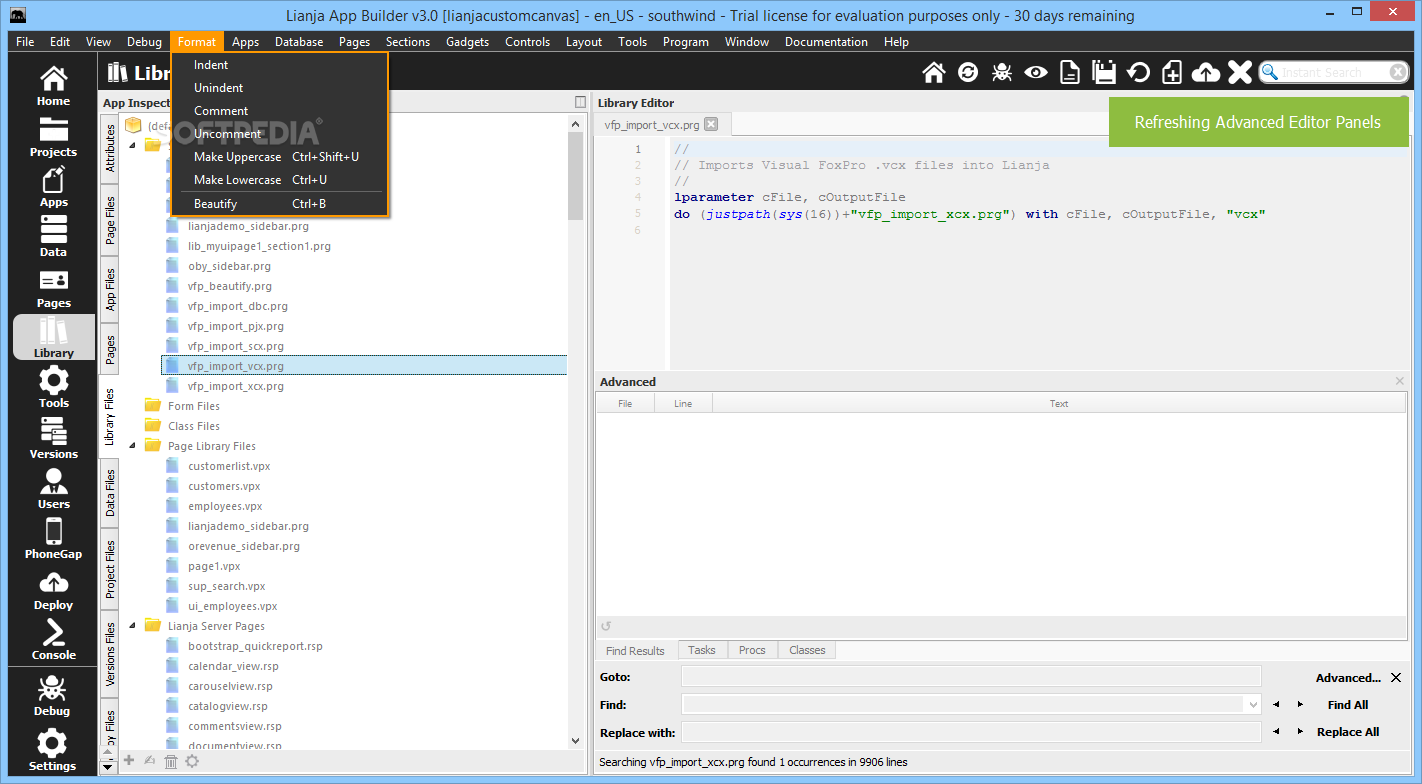Click the refresh circle icon in header
Viewport: 1422px width, 784px height.
968,72
